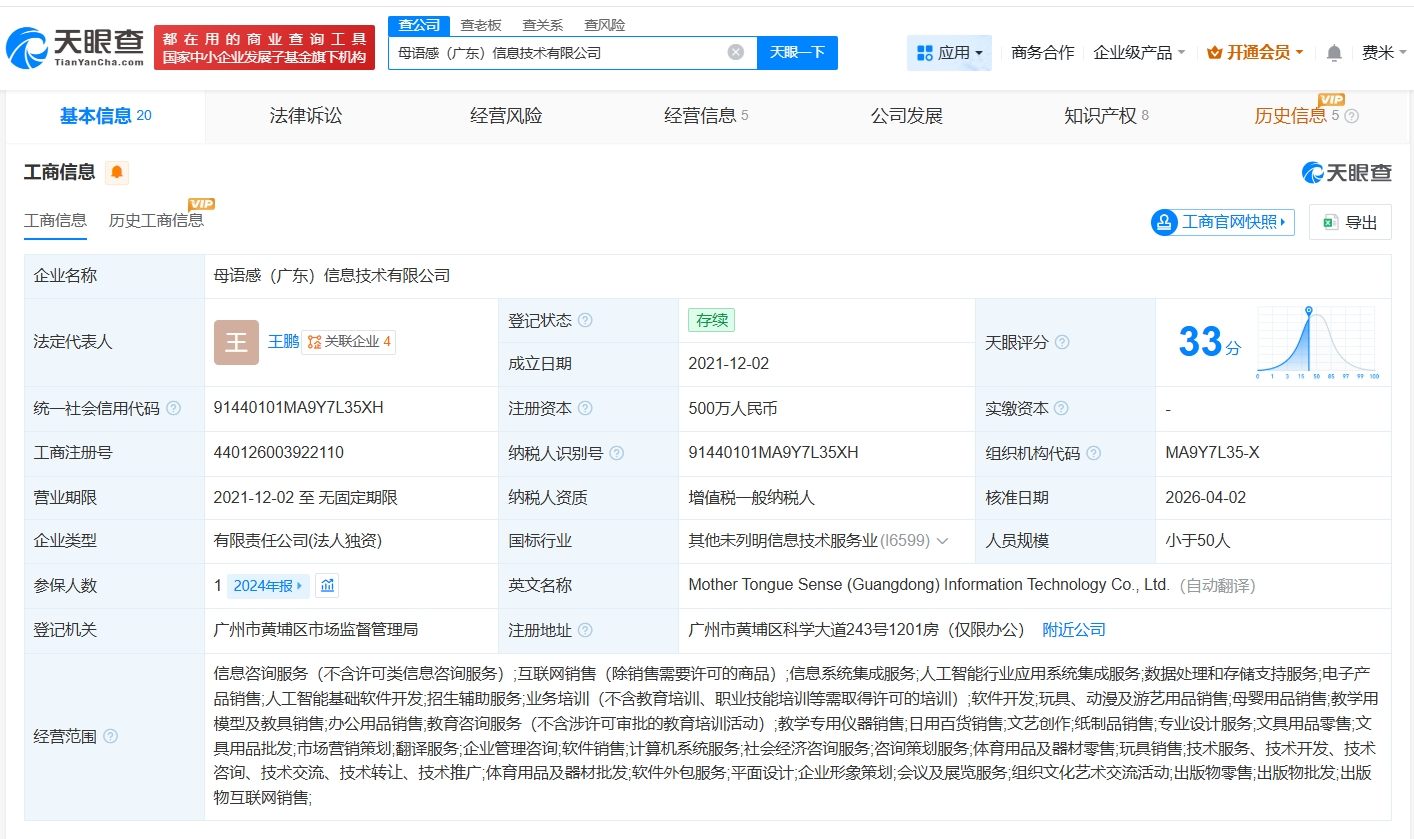Click the 导出 export button
The image size is (1414, 839).
click(x=1350, y=222)
